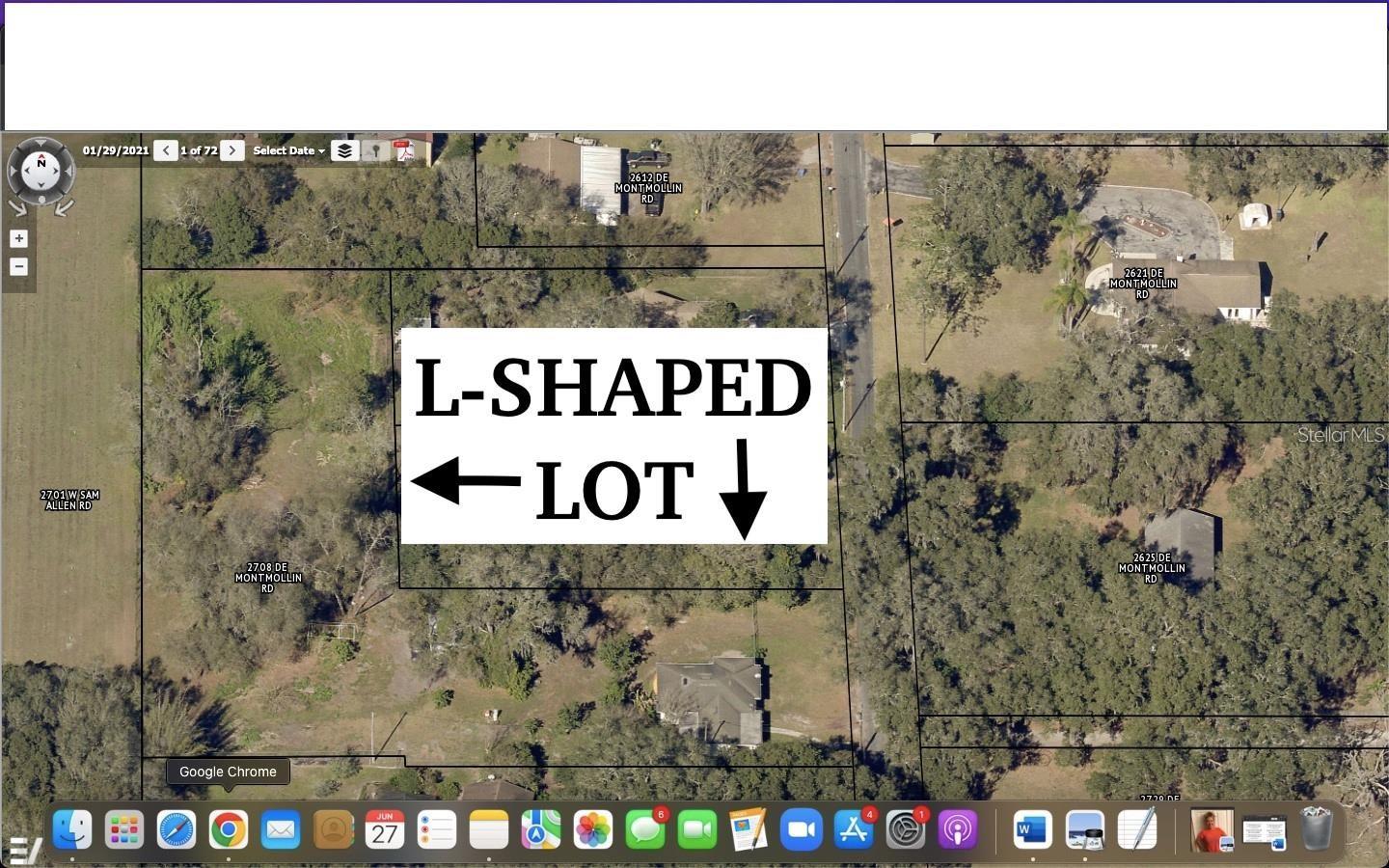Rotate map view clockwise with arrow
This screenshot has width=1389, height=868.
pyautogui.click(x=65, y=206)
